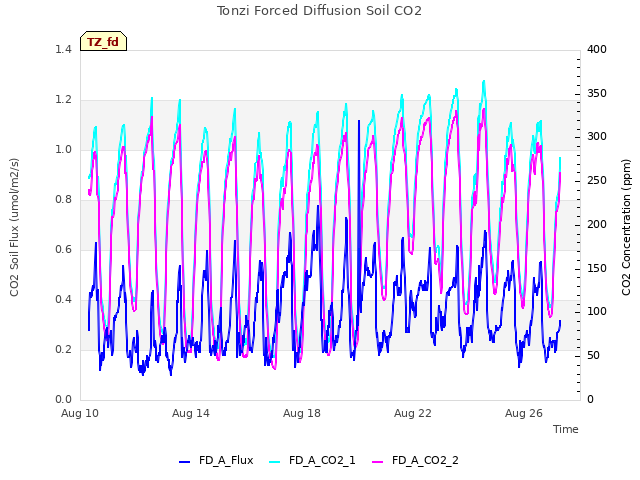Click the 0.2 left axis tick label
The image size is (640, 480).
pos(63,350)
